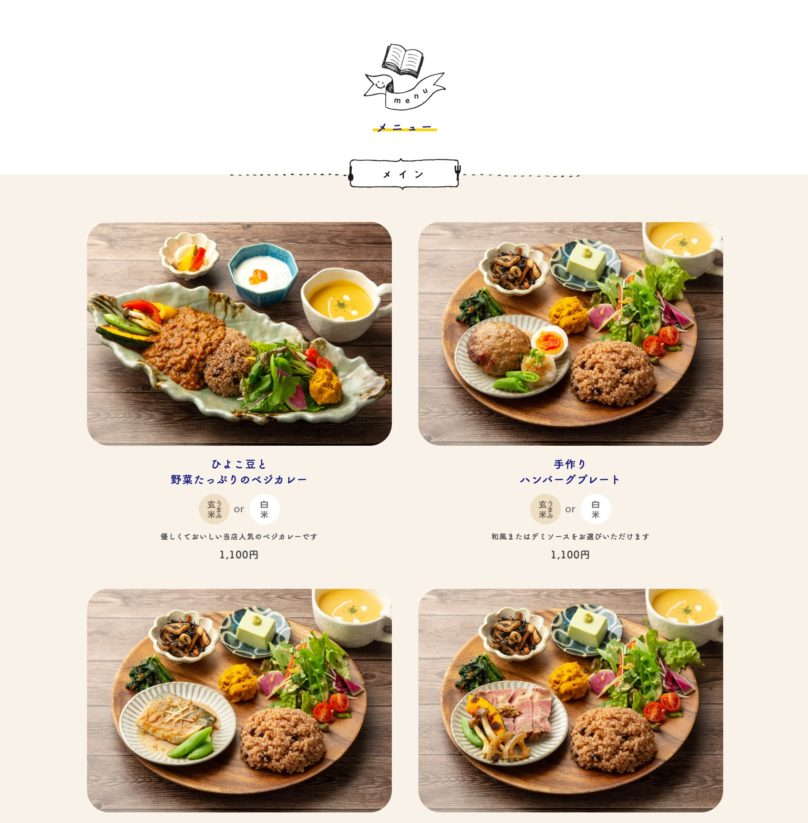Click the hamburg plate 1,100円 price
The image size is (808, 823).
pyautogui.click(x=570, y=554)
